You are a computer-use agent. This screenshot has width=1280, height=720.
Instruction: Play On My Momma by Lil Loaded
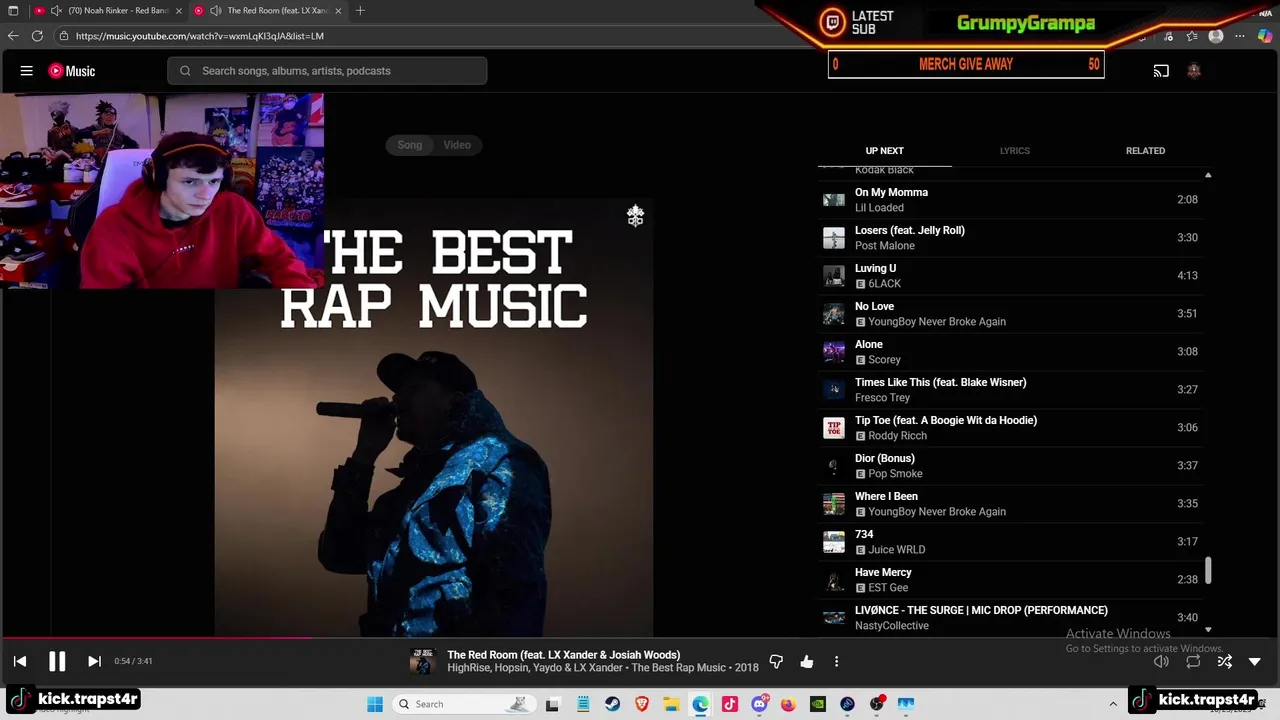pos(1010,200)
